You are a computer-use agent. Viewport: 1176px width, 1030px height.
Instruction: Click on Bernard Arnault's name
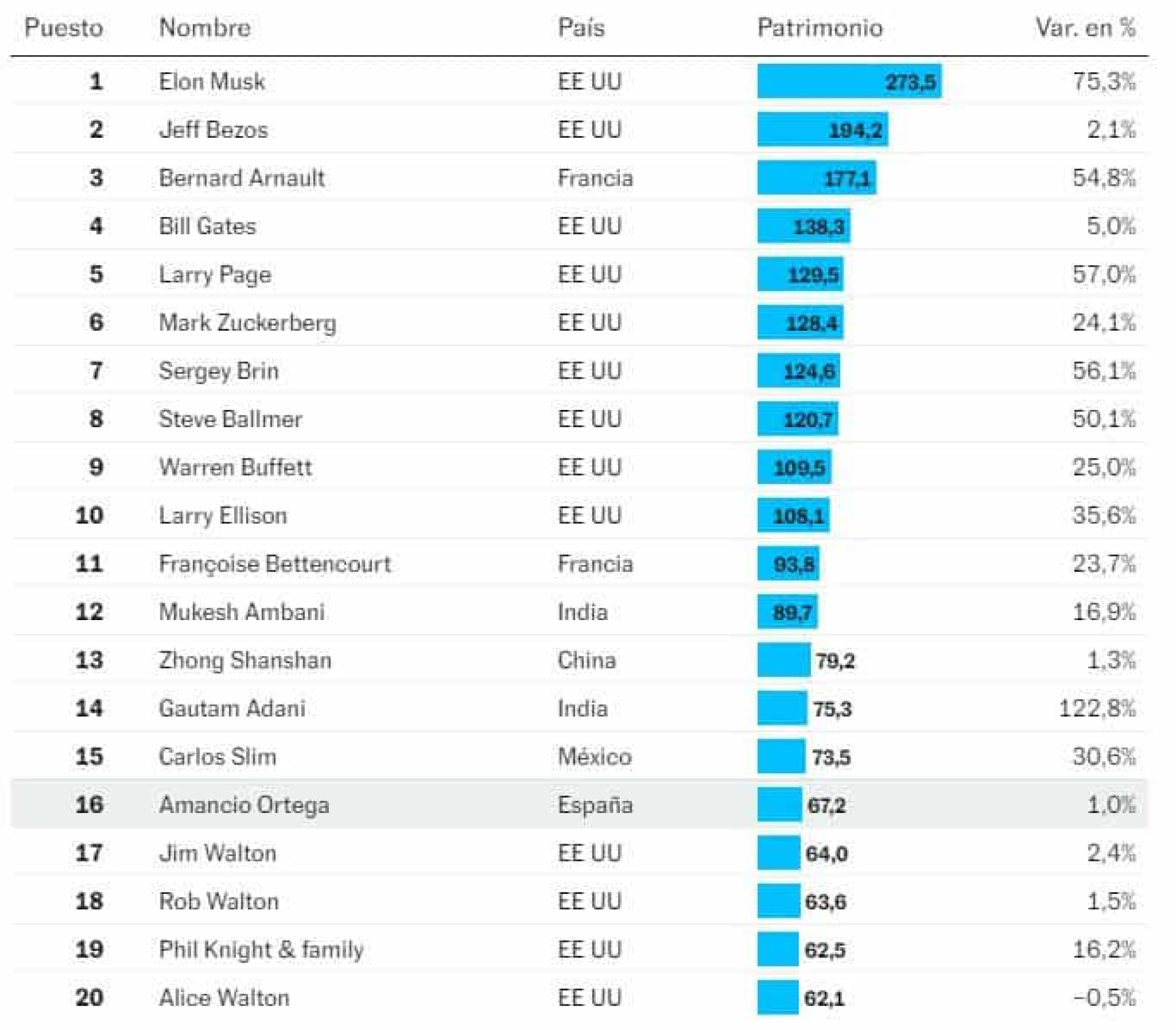[241, 178]
